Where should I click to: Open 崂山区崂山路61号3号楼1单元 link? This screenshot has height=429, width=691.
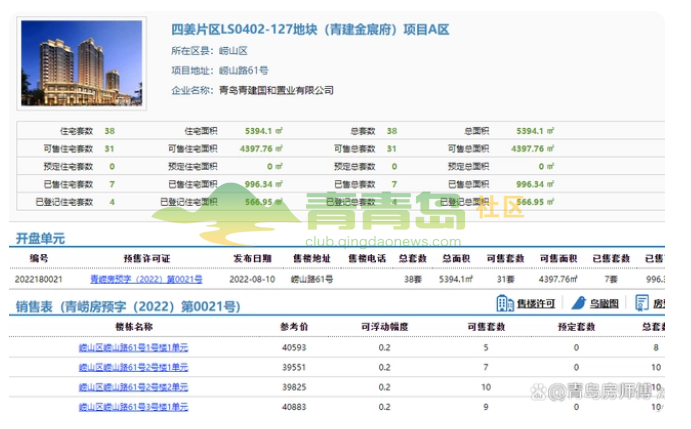click(134, 407)
